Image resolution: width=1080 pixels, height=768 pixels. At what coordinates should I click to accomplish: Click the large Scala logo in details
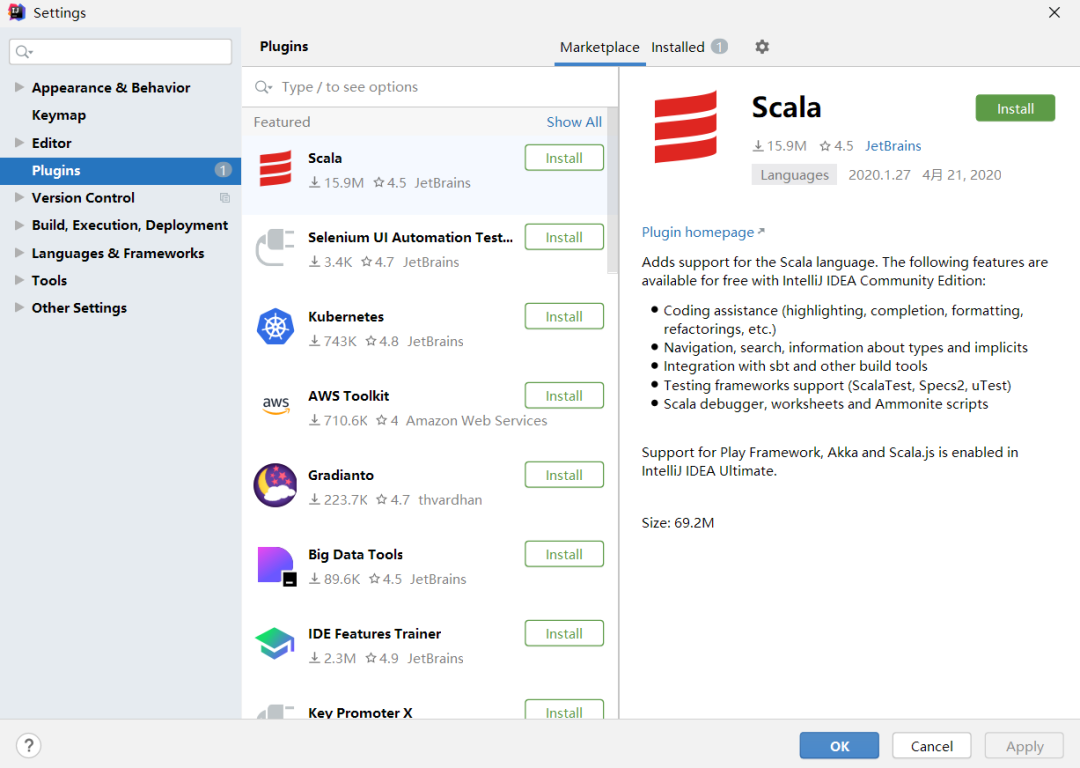coord(685,127)
